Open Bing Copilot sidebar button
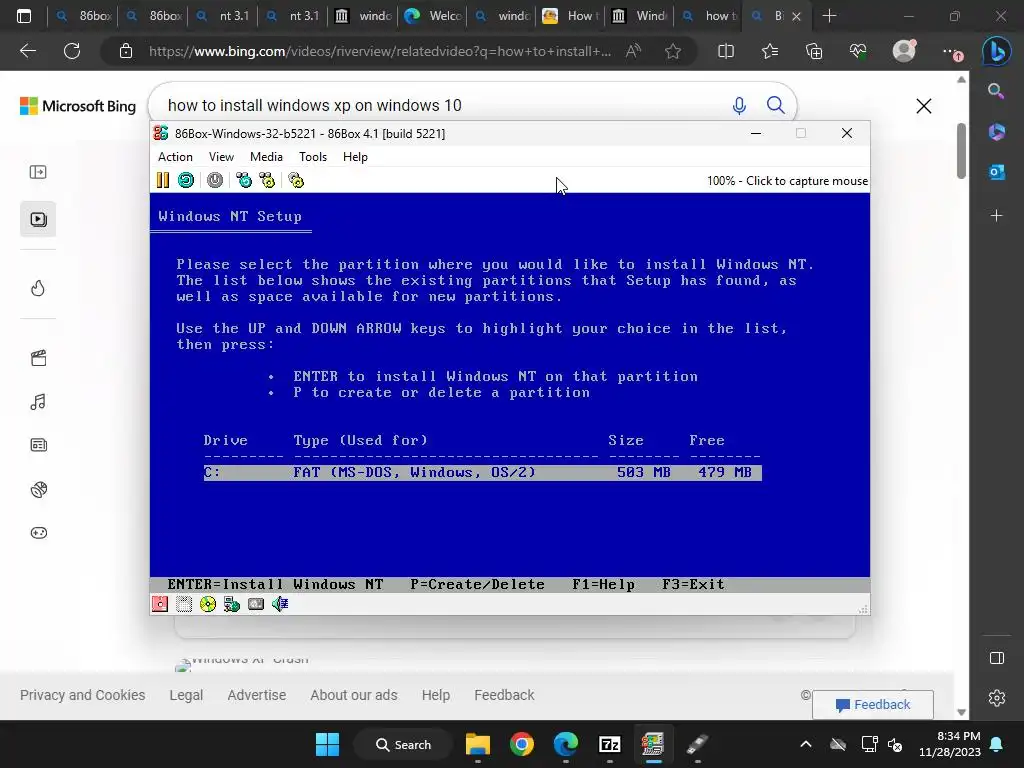This screenshot has width=1024, height=768. (997, 51)
